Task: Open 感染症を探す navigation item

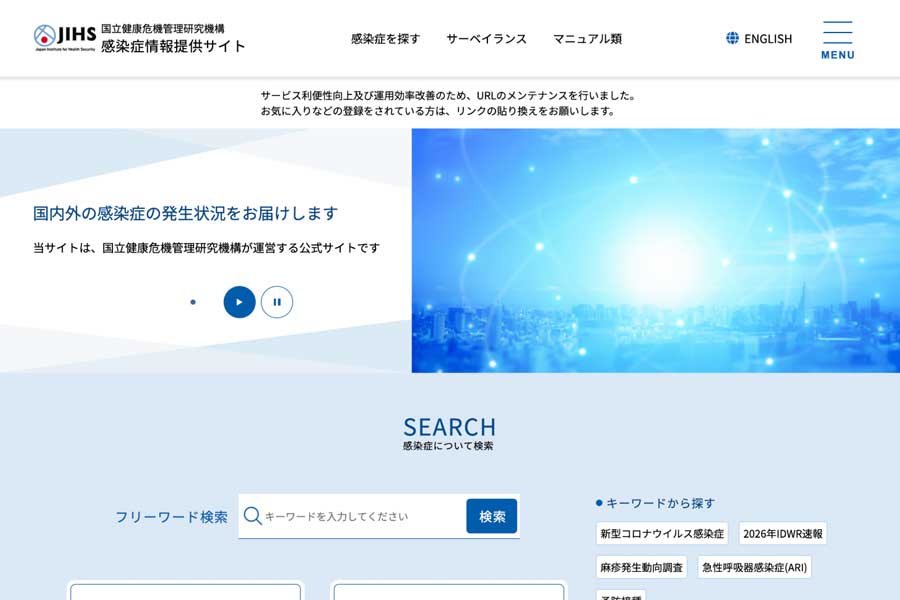Action: click(386, 38)
